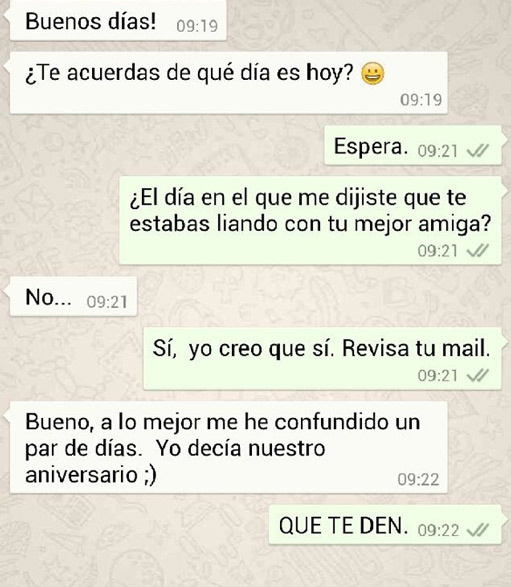This screenshot has width=511, height=587.
Task: Tap read checkmarks on 'mejor amiga?' message
Action: click(478, 250)
